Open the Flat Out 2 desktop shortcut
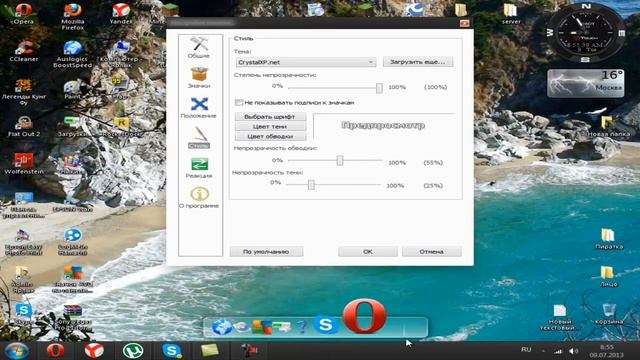Image resolution: width=640 pixels, height=360 pixels. (24, 126)
